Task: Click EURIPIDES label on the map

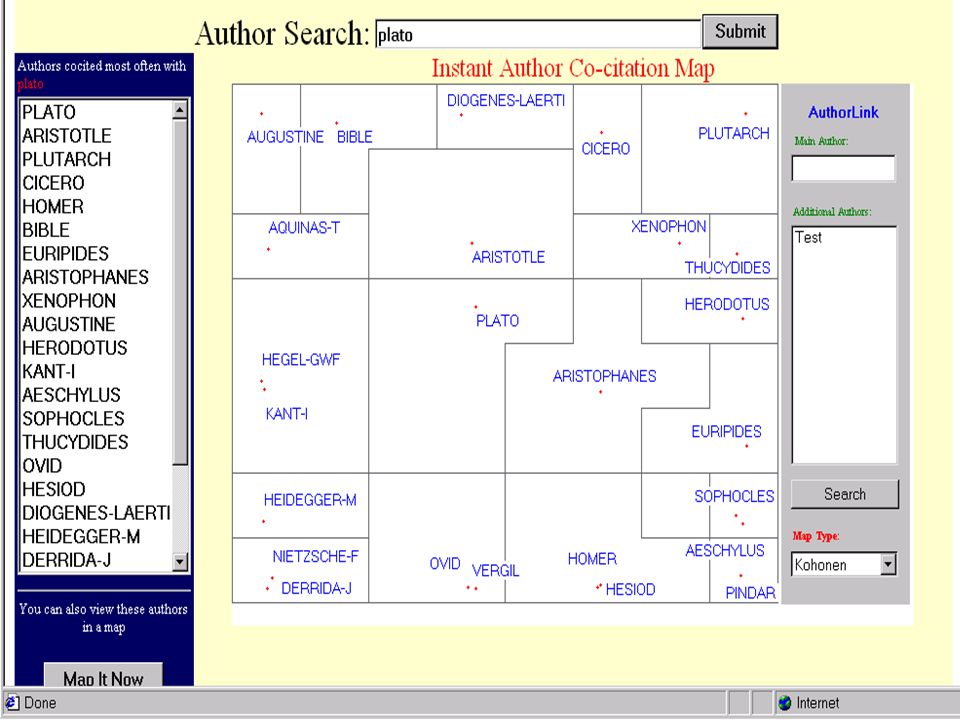Action: click(726, 432)
